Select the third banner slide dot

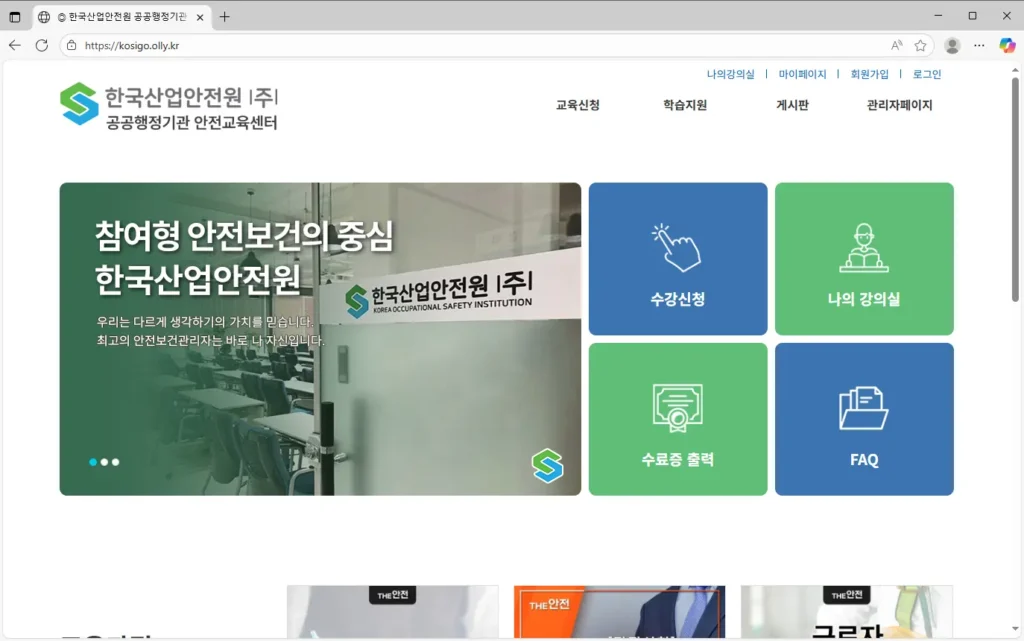pyautogui.click(x=115, y=462)
